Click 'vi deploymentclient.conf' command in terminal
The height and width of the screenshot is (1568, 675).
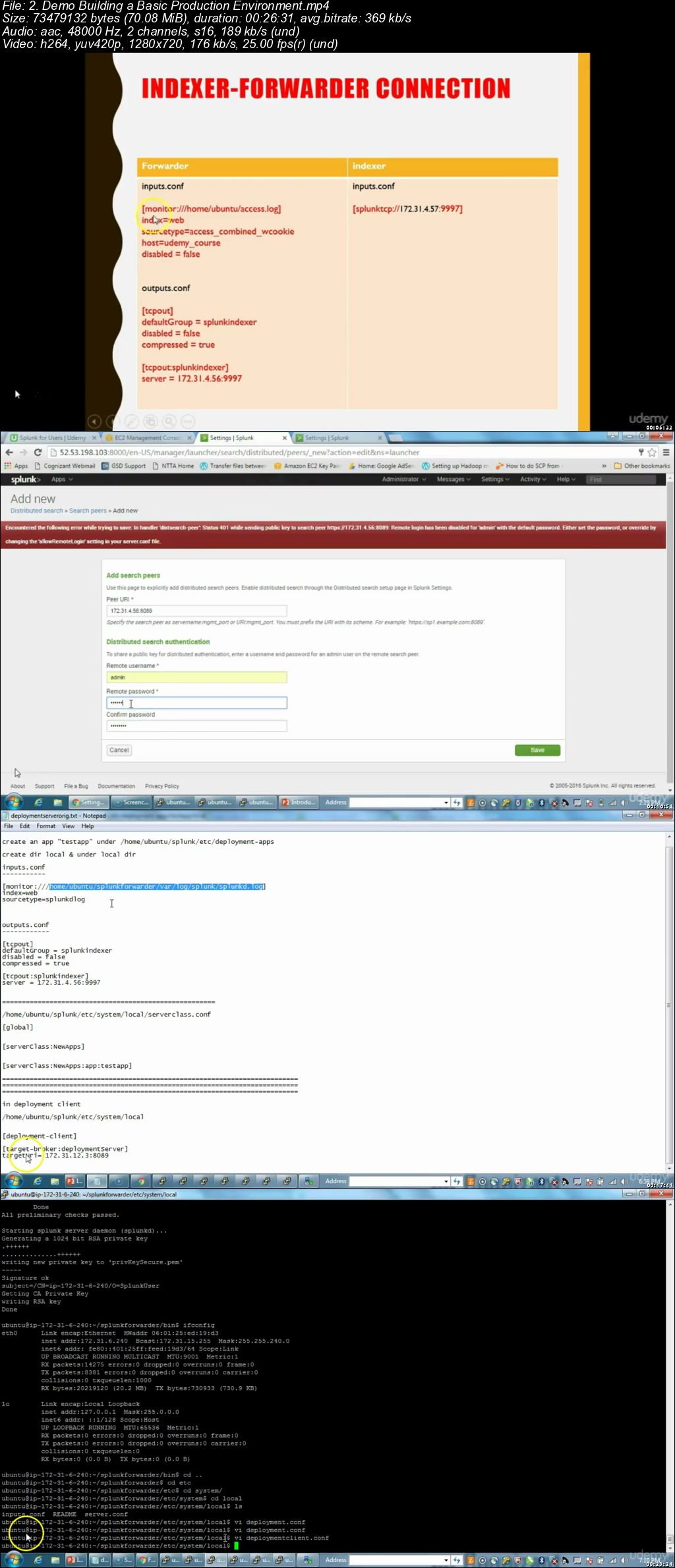coord(281,1538)
